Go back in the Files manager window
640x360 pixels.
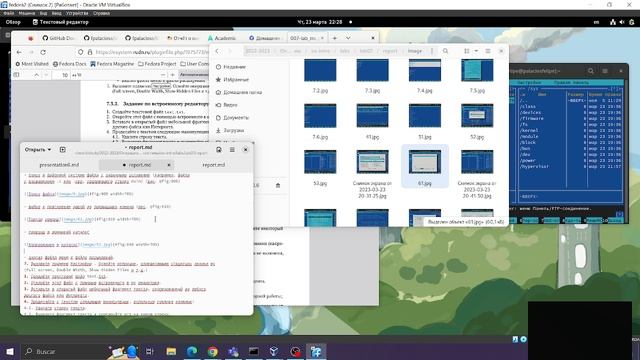coord(217,51)
